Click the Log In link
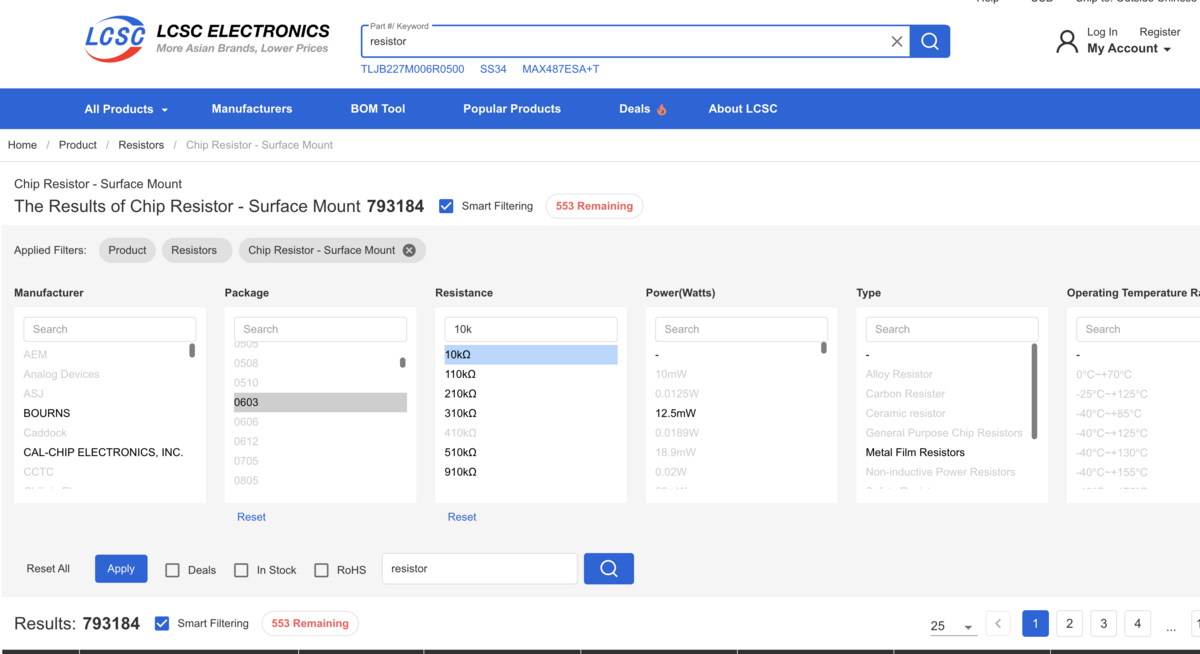 pos(1102,32)
